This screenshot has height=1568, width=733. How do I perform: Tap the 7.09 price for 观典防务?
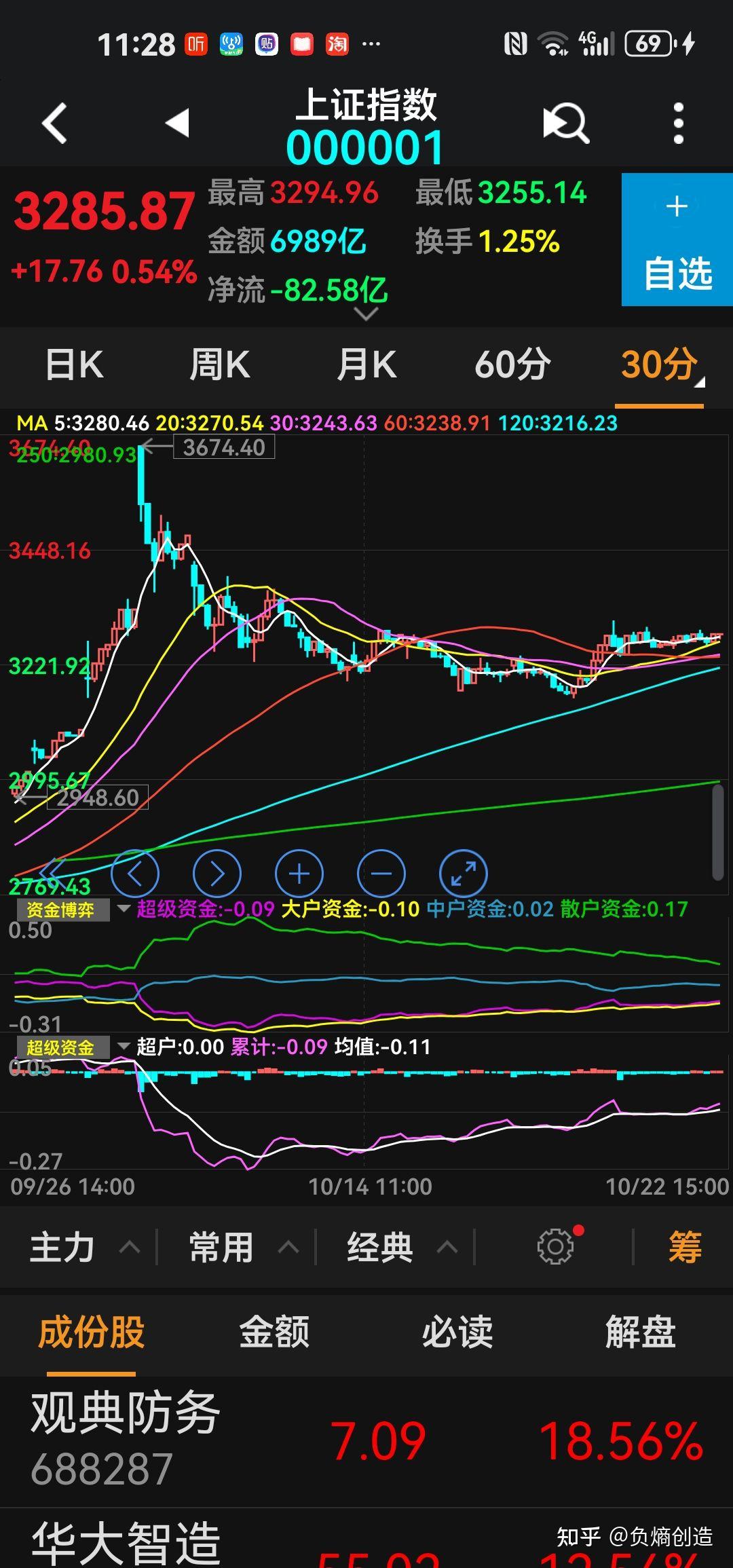tap(378, 1442)
